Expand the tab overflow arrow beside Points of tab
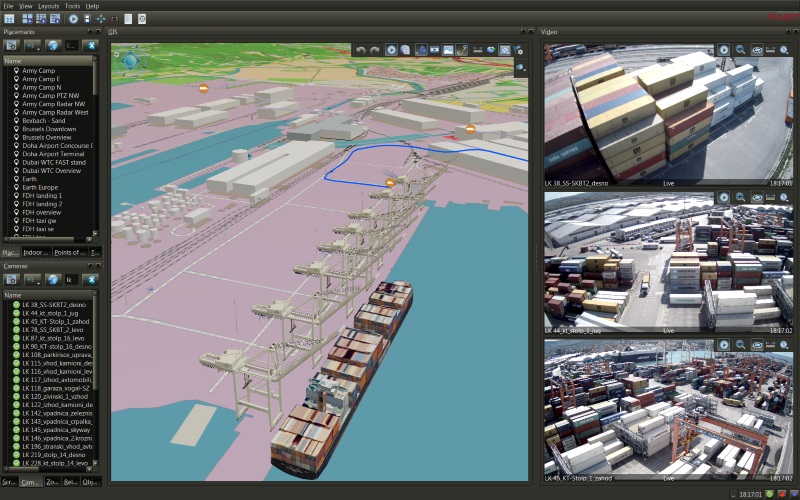 tap(95, 253)
